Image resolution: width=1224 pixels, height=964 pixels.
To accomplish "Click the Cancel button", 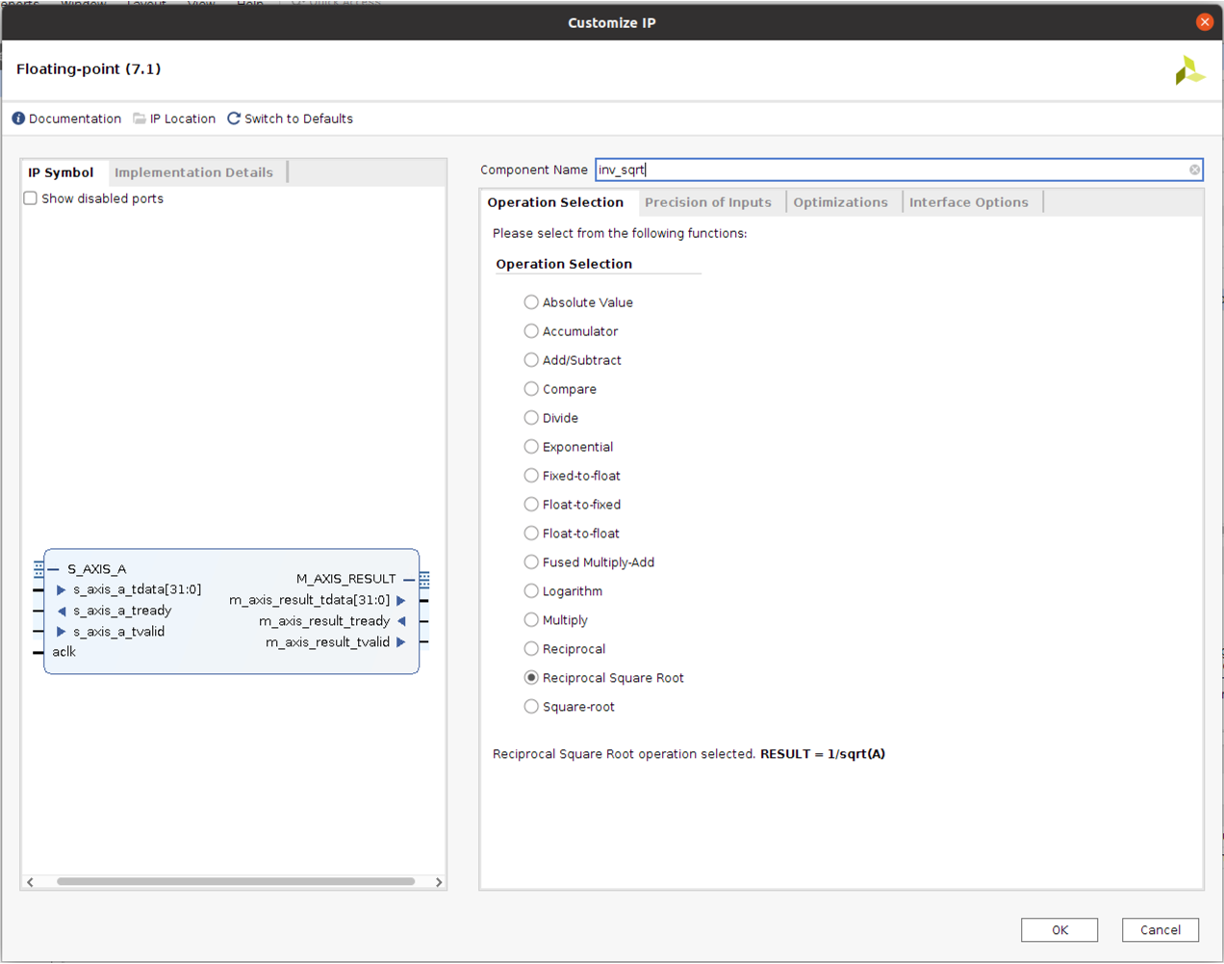I will [x=1159, y=930].
